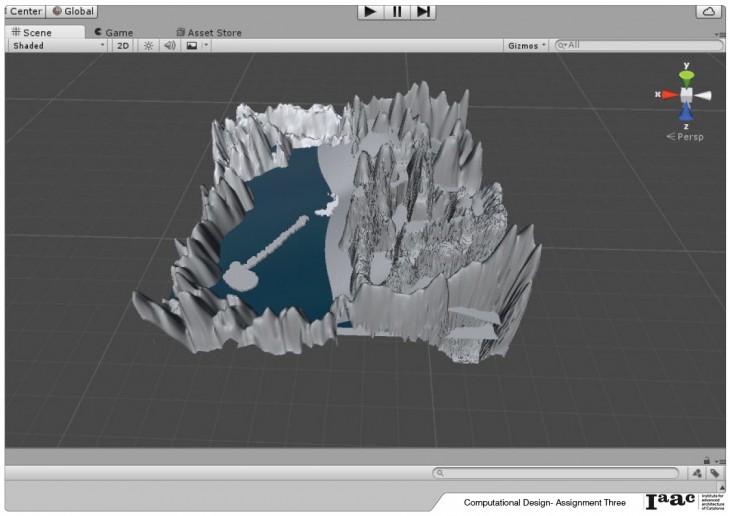This screenshot has width=730, height=516.
Task: Click the green Y axis gizmo cone
Action: [x=686, y=77]
